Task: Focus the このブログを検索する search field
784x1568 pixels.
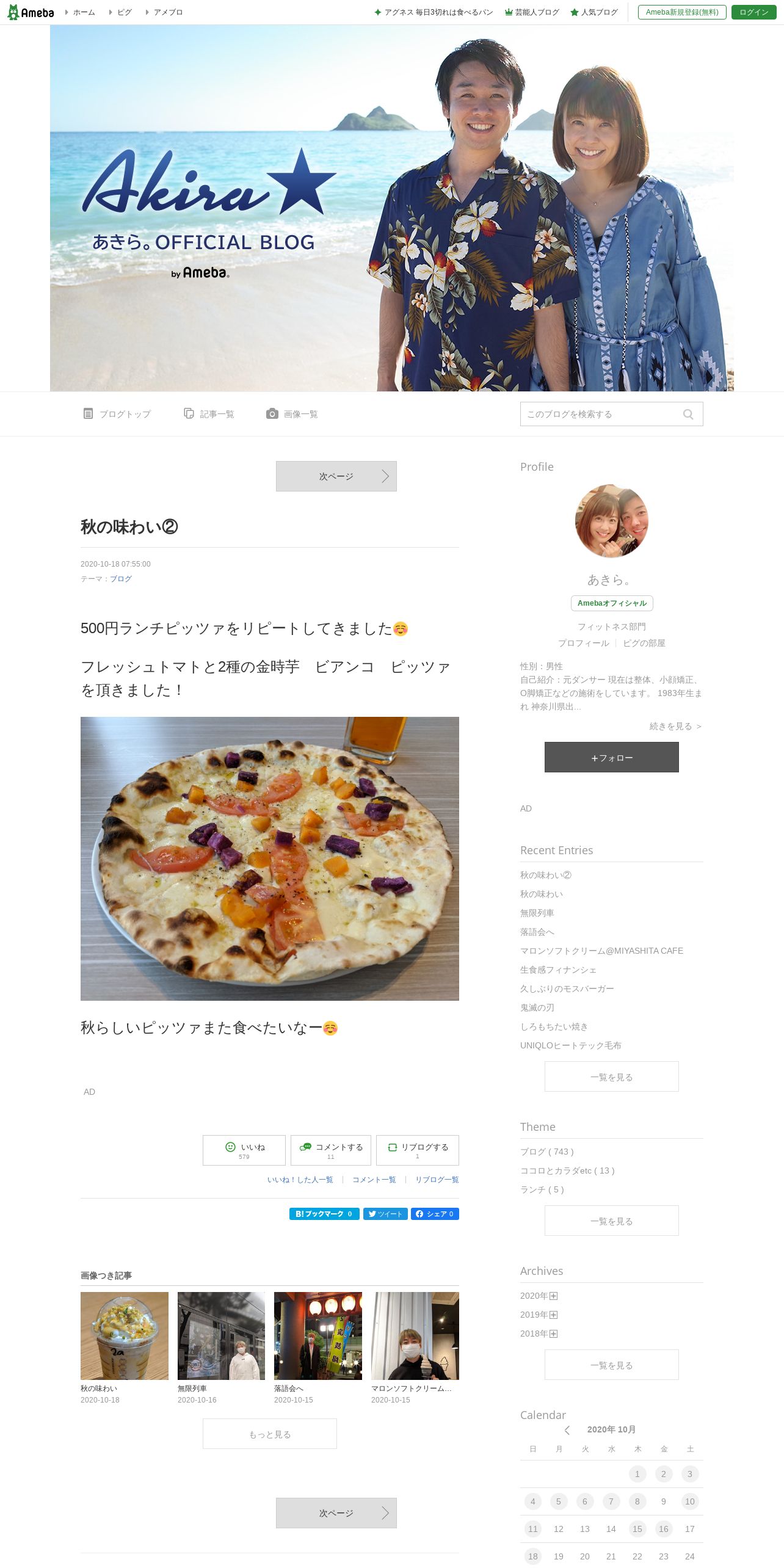Action: pyautogui.click(x=601, y=414)
